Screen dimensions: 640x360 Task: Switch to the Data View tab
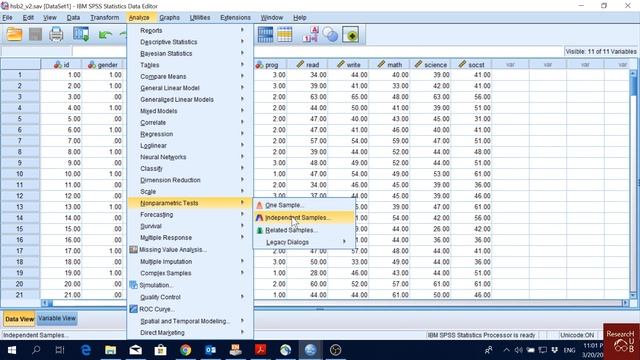pos(19,319)
